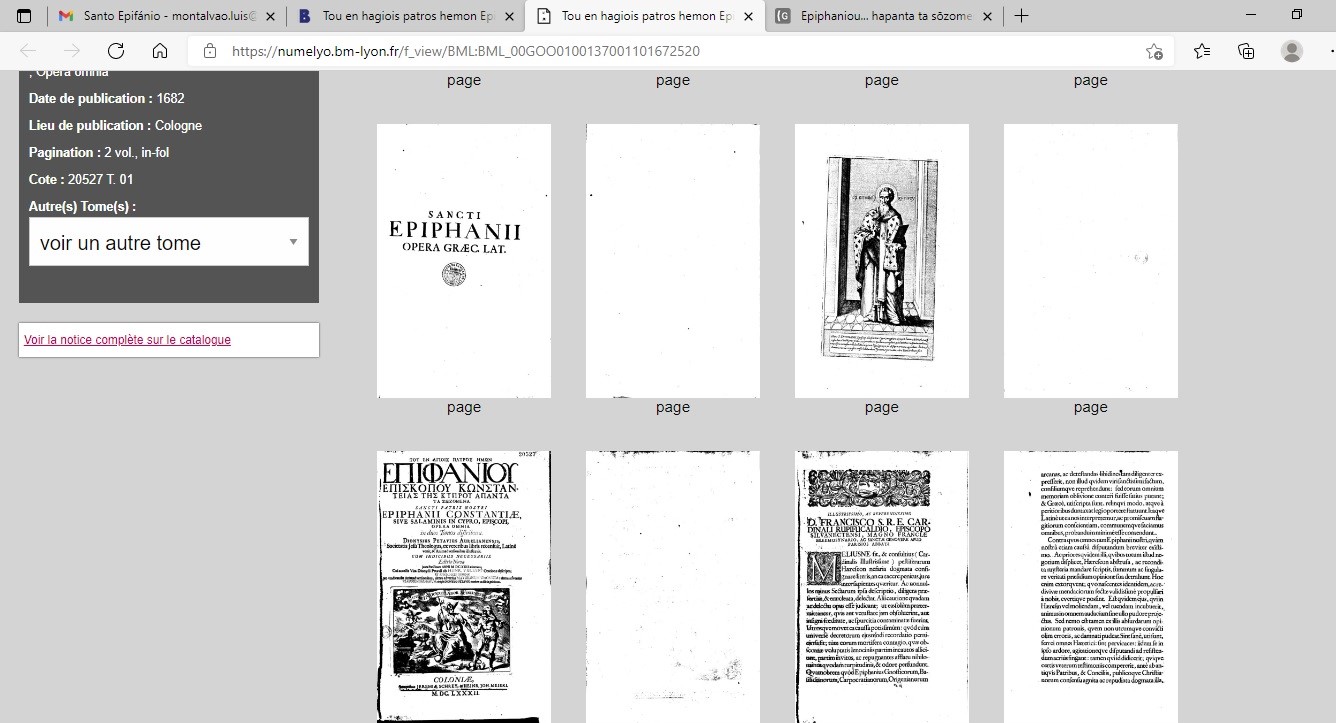Open the favorites list
1336x723 pixels.
pyautogui.click(x=1202, y=51)
